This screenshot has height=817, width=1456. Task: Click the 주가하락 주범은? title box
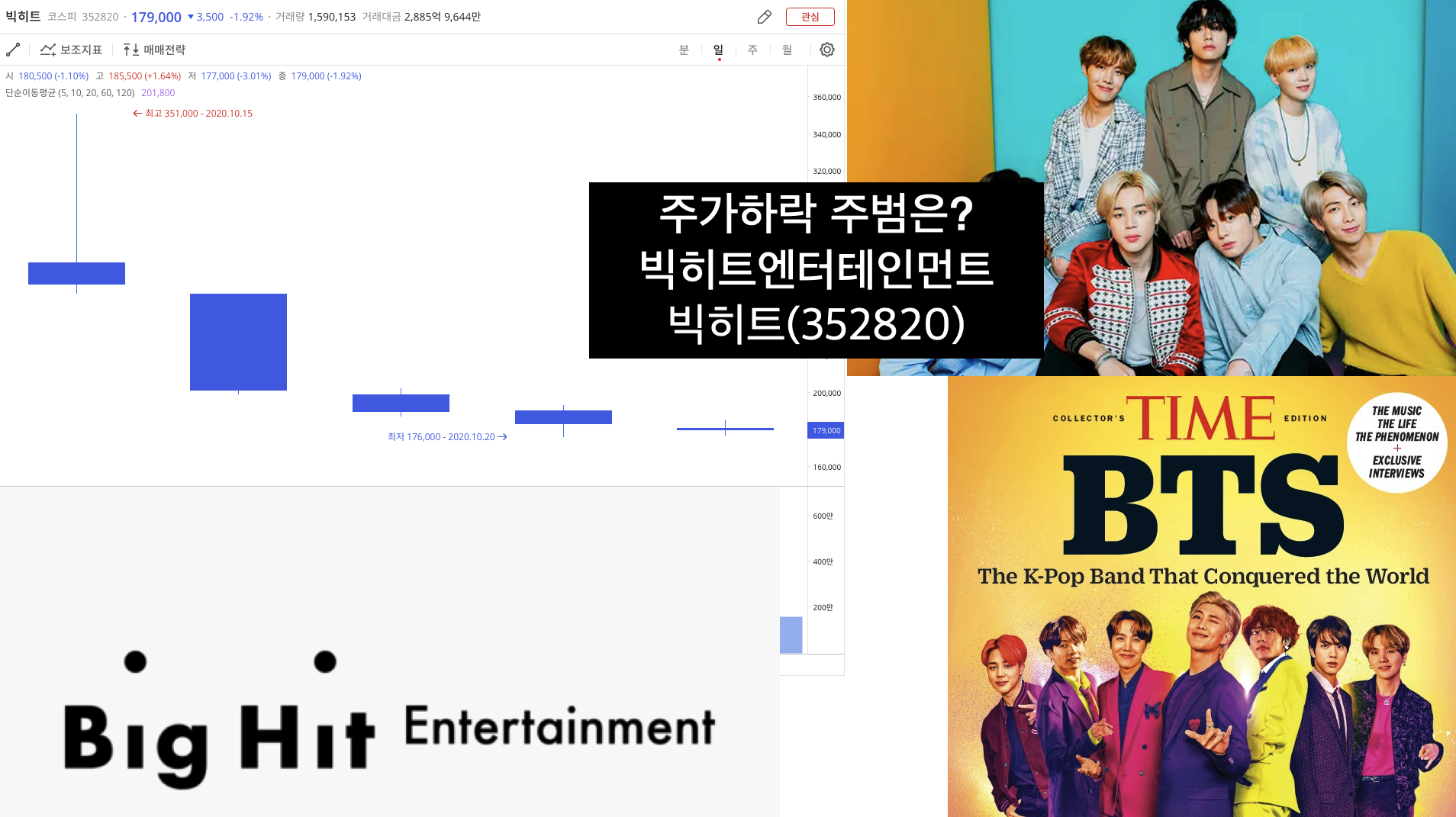[x=817, y=270]
